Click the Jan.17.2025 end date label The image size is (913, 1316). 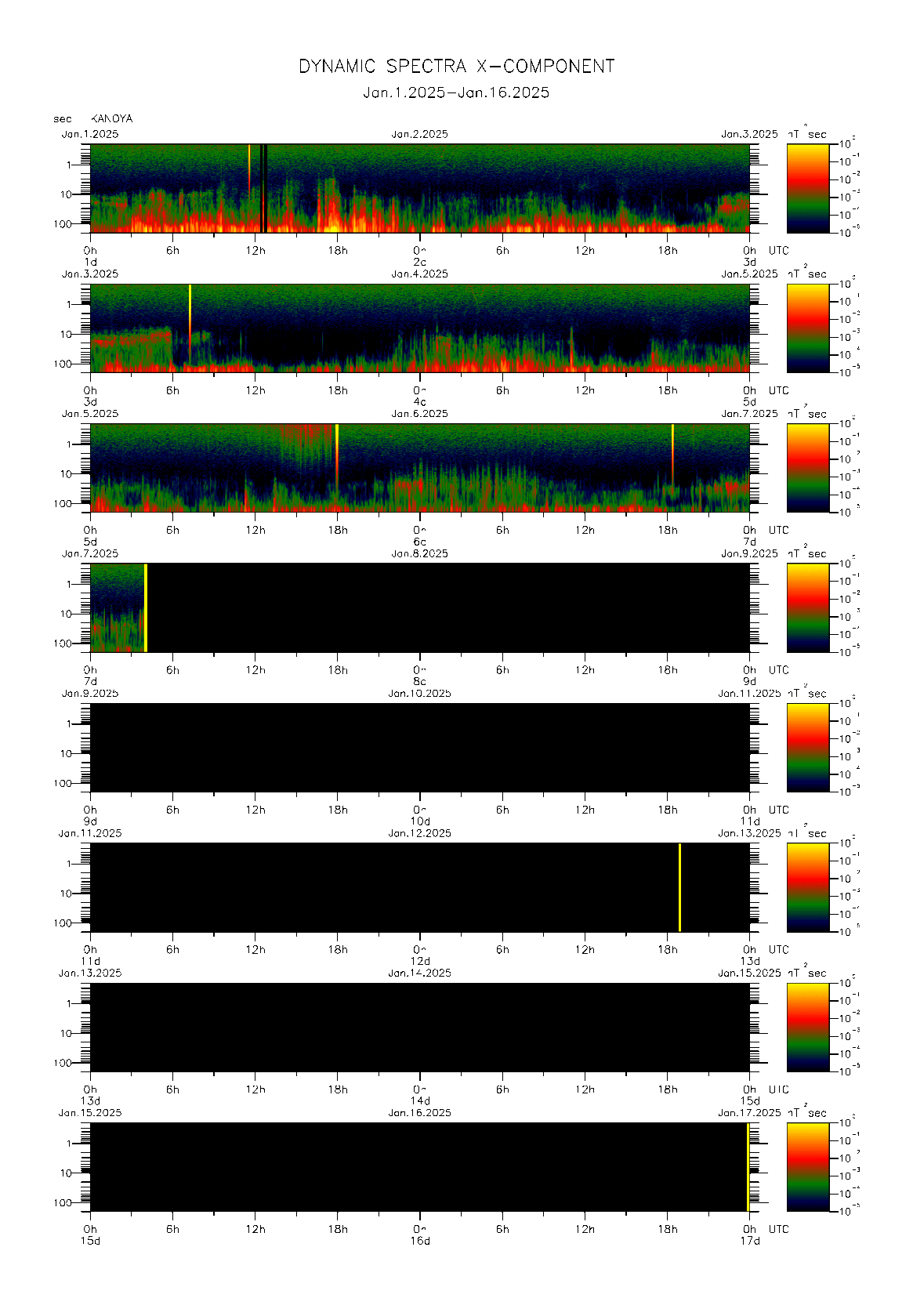point(749,1113)
